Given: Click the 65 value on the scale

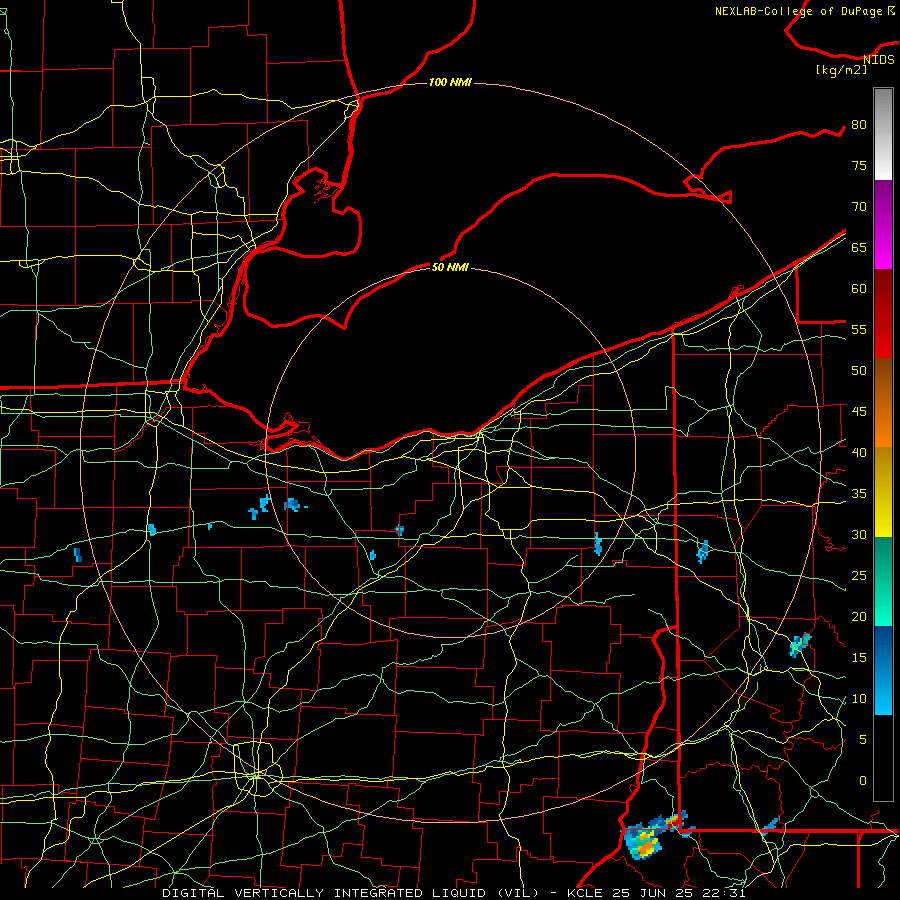Looking at the screenshot, I should click(x=859, y=247).
